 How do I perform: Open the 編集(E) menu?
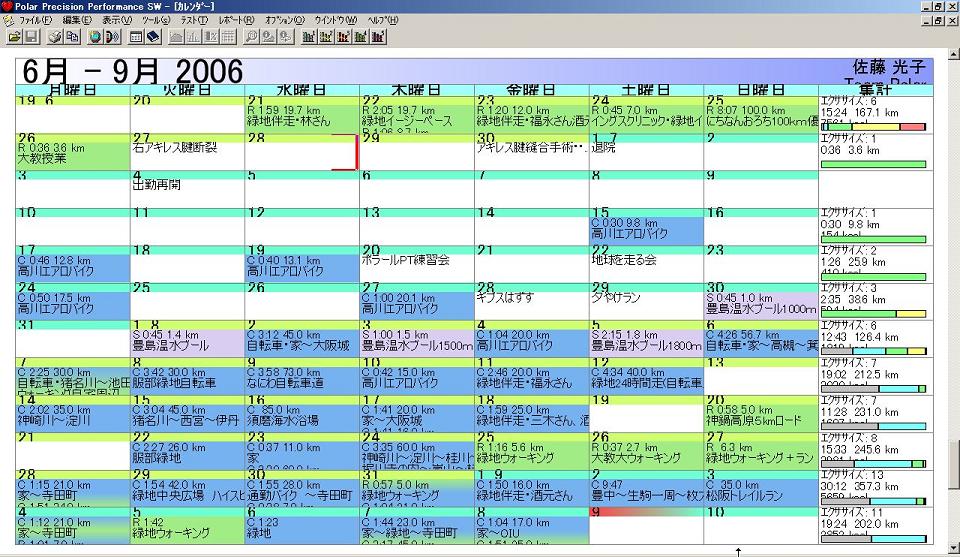[77, 20]
